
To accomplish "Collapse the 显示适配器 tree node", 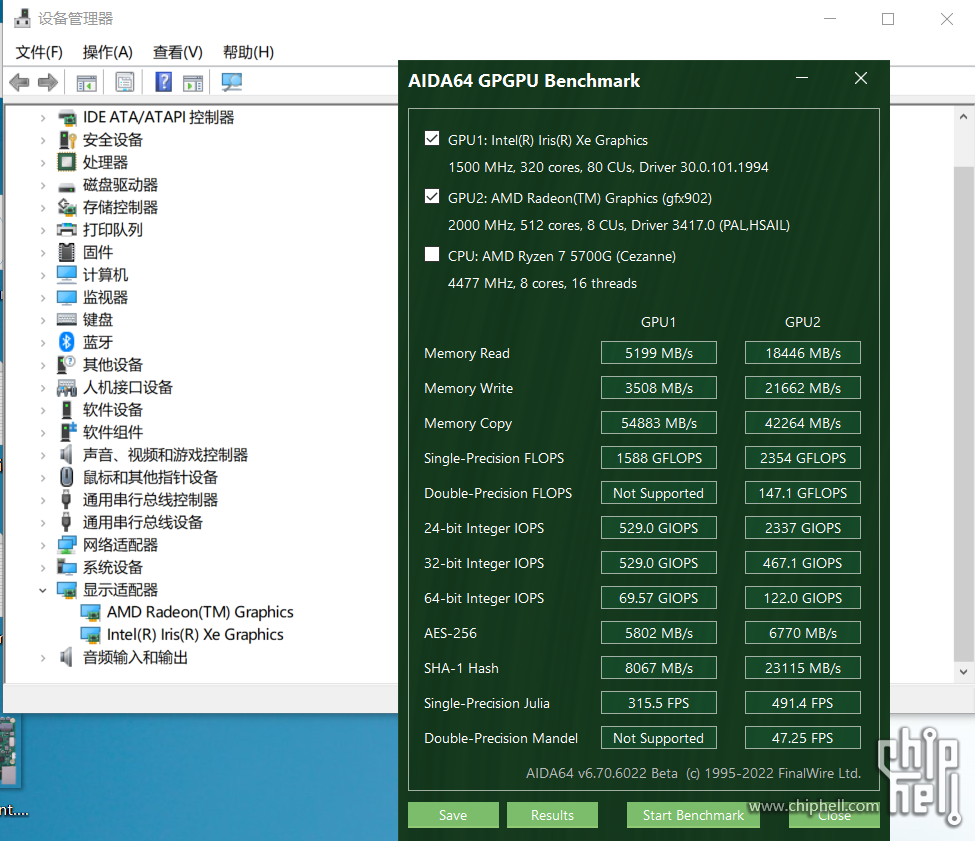I will 43,589.
